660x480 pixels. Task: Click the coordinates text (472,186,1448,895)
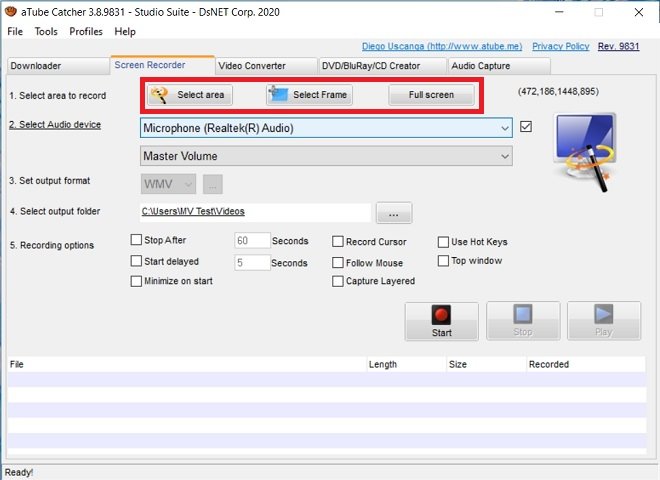click(x=558, y=91)
